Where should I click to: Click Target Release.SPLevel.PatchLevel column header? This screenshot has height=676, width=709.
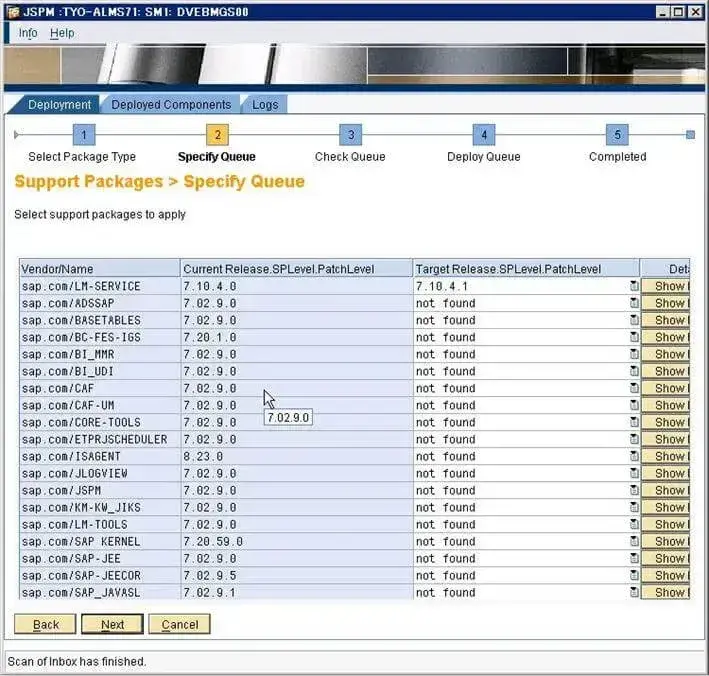pos(526,269)
